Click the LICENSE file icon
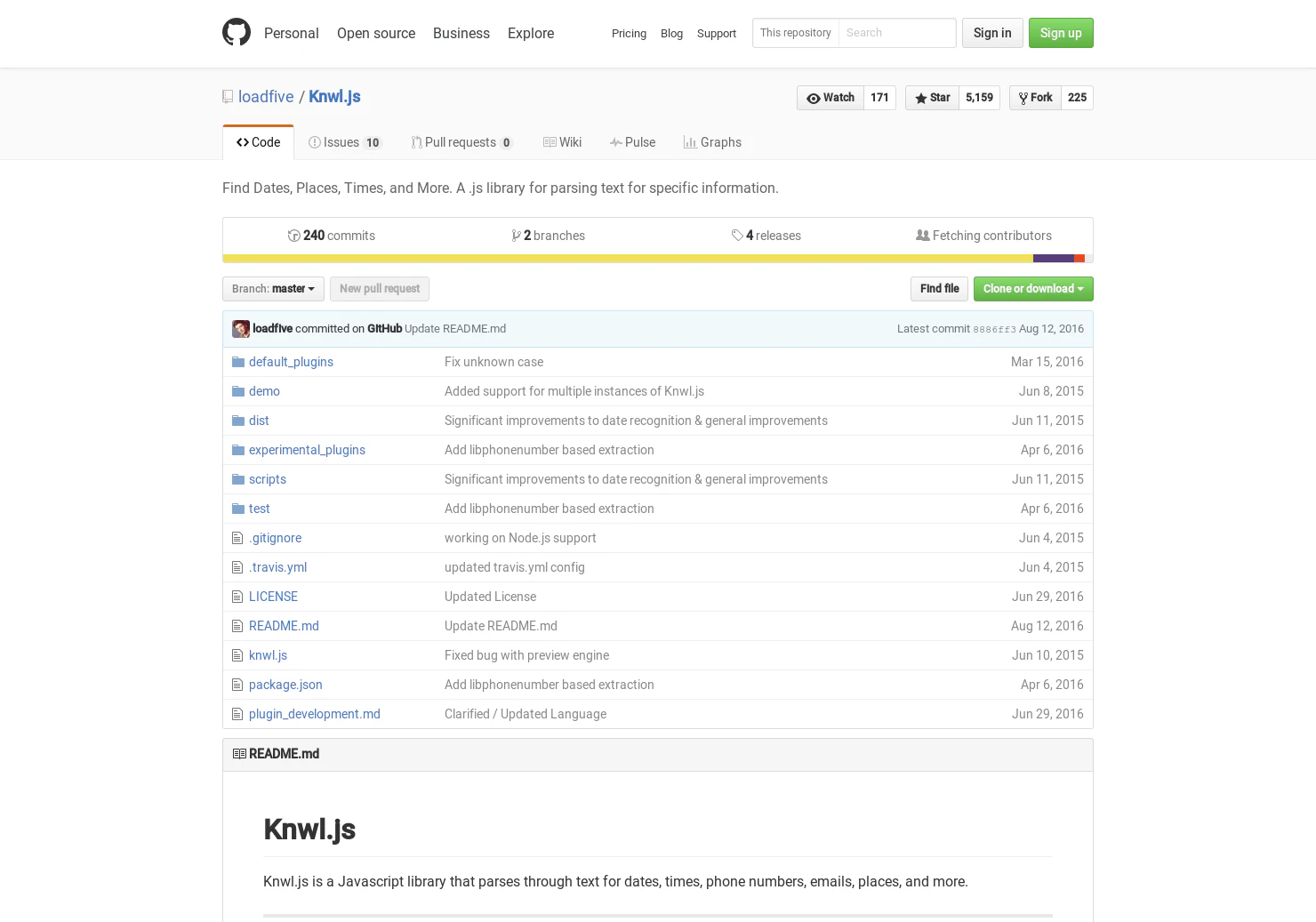The height and width of the screenshot is (922, 1316). 237,597
